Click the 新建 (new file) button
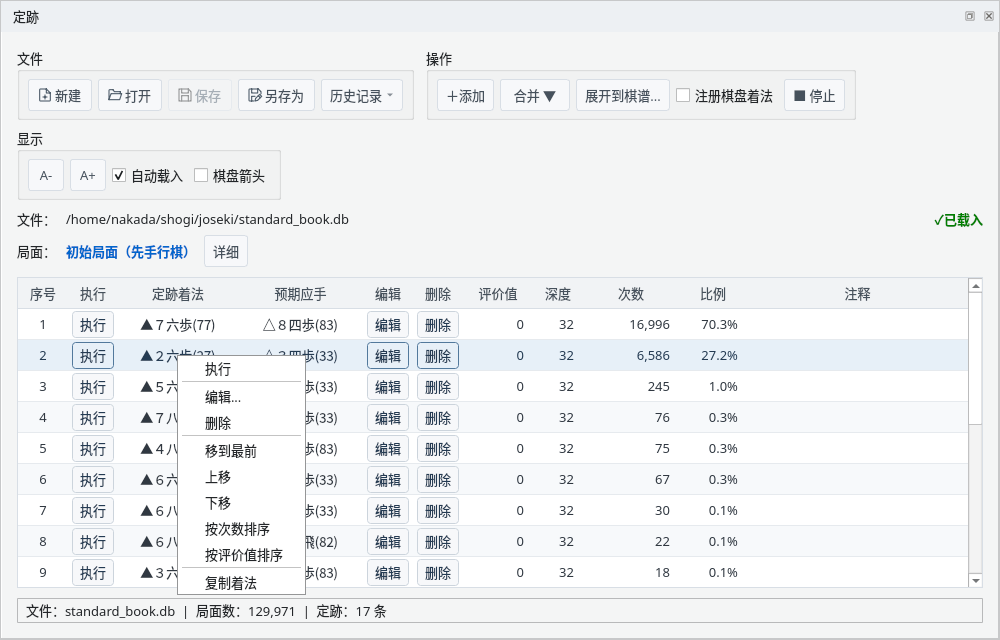1000x640 pixels. click(60, 96)
